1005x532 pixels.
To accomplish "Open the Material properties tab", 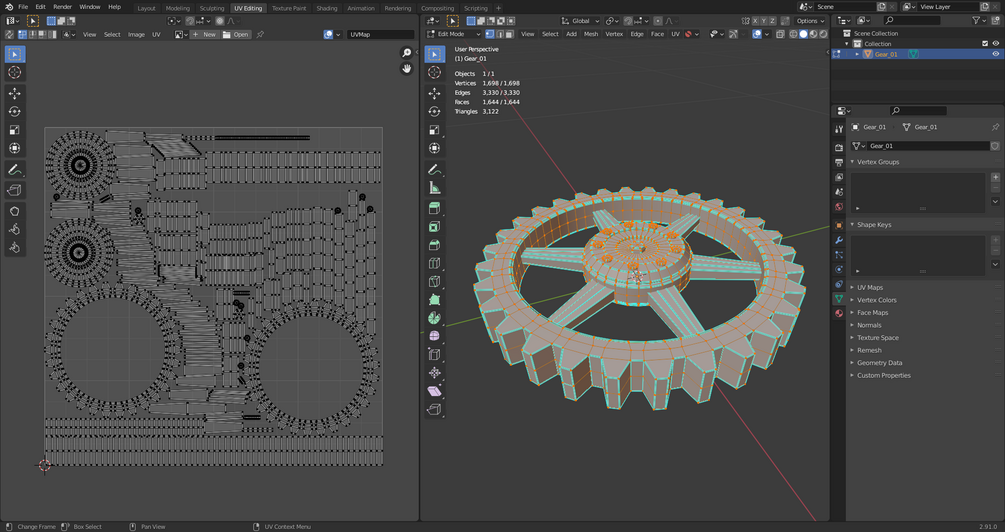I will pos(839,313).
